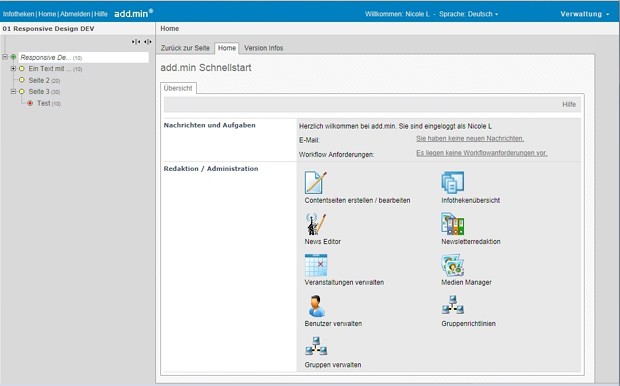This screenshot has width=620, height=386.
Task: Open 'Es liegen keine Workflowanforderungen vor' link
Action: point(482,153)
